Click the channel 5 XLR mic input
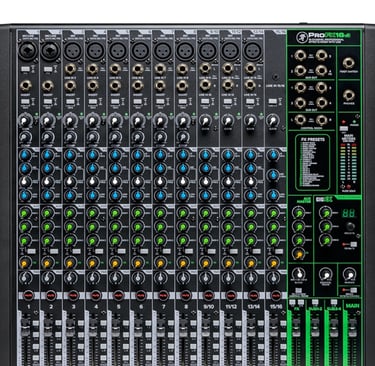 (x=118, y=51)
